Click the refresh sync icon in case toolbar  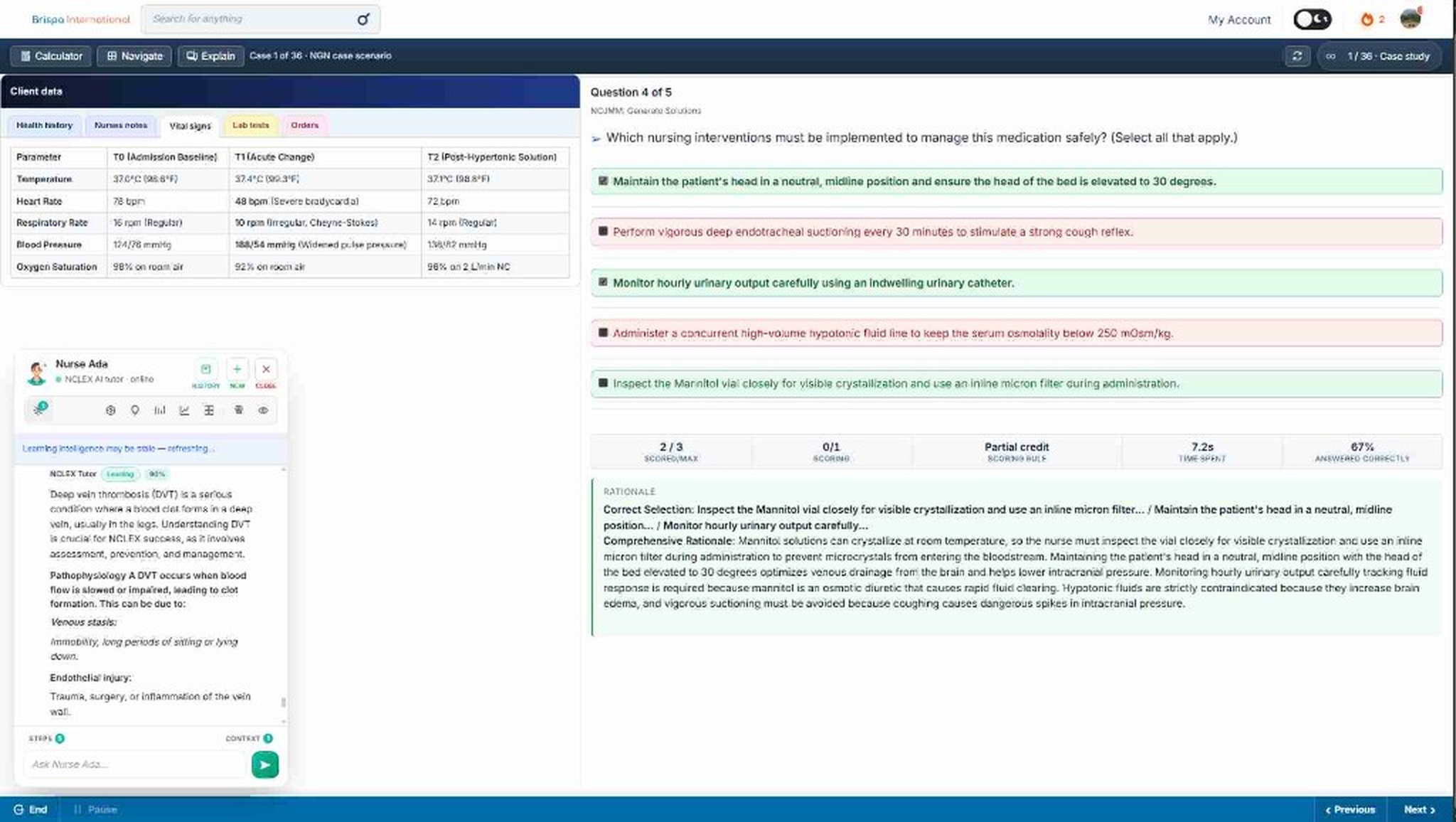coord(1297,56)
